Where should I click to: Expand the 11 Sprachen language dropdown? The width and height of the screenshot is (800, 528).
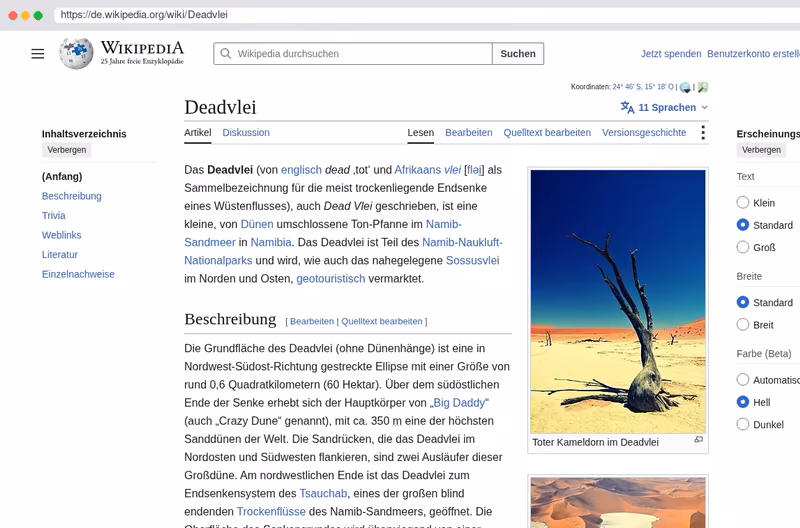coord(664,107)
